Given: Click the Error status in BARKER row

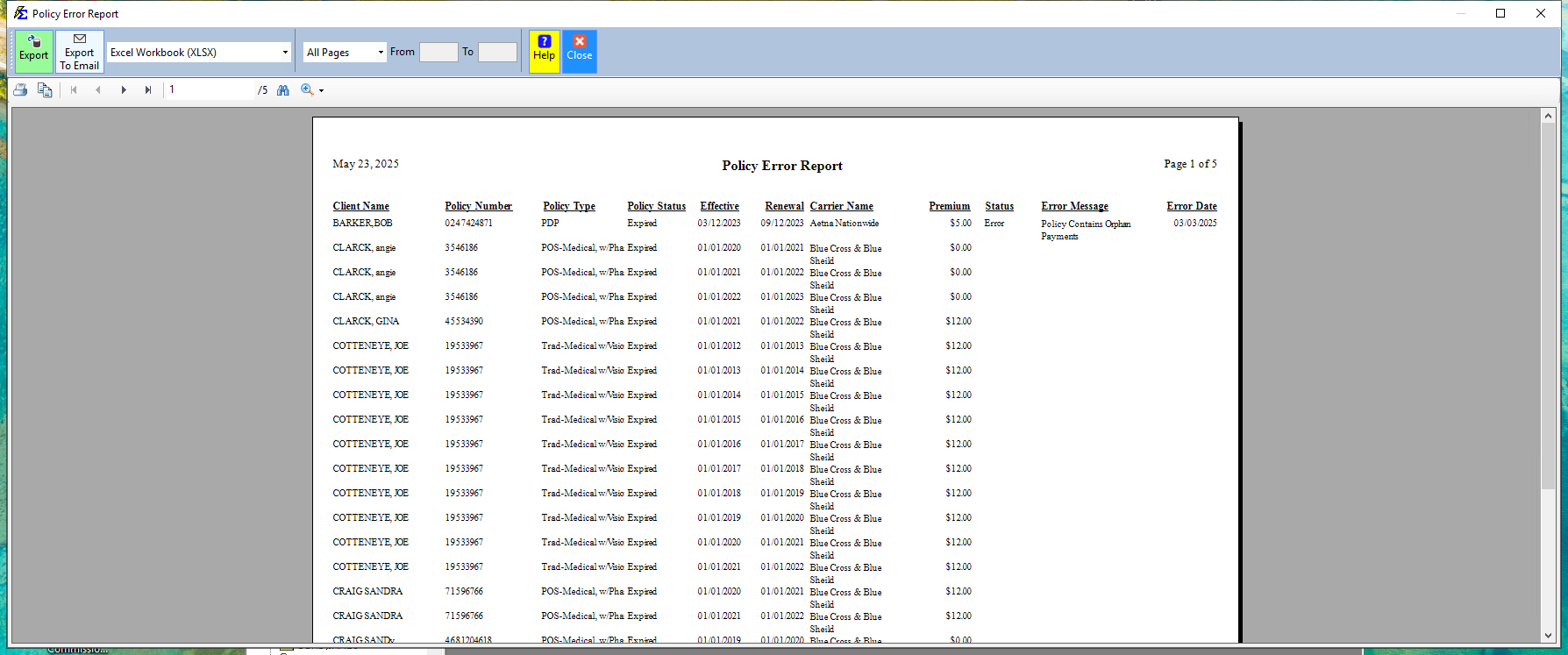Looking at the screenshot, I should point(994,224).
